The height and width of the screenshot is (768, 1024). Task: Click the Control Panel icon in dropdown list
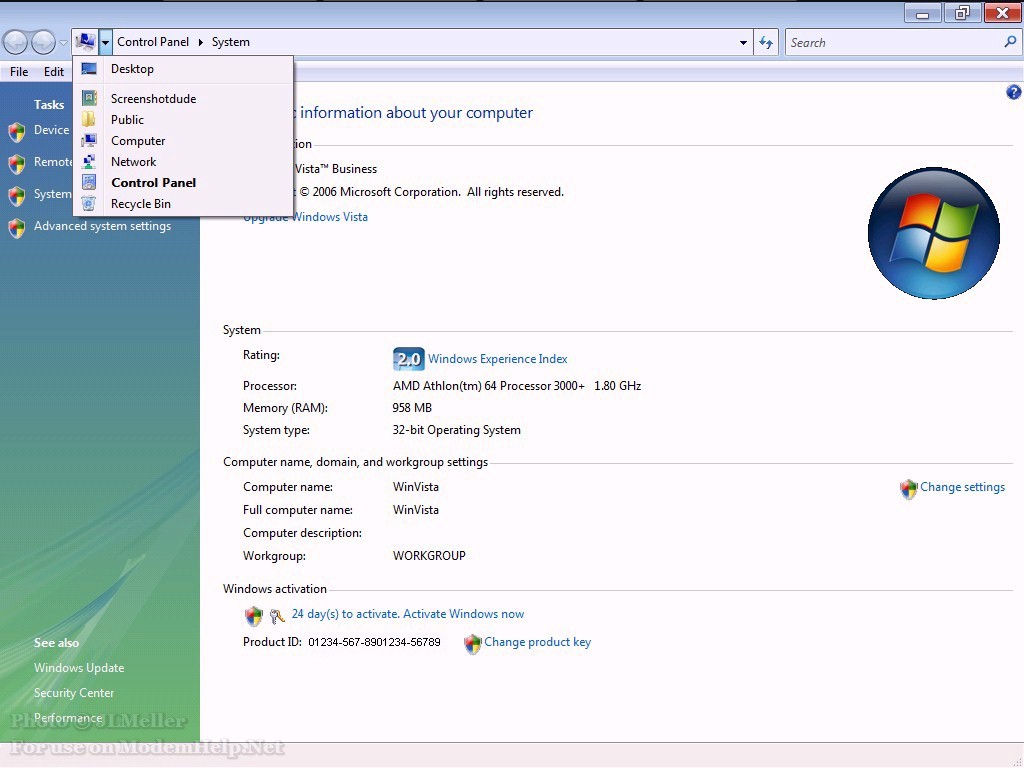89,182
